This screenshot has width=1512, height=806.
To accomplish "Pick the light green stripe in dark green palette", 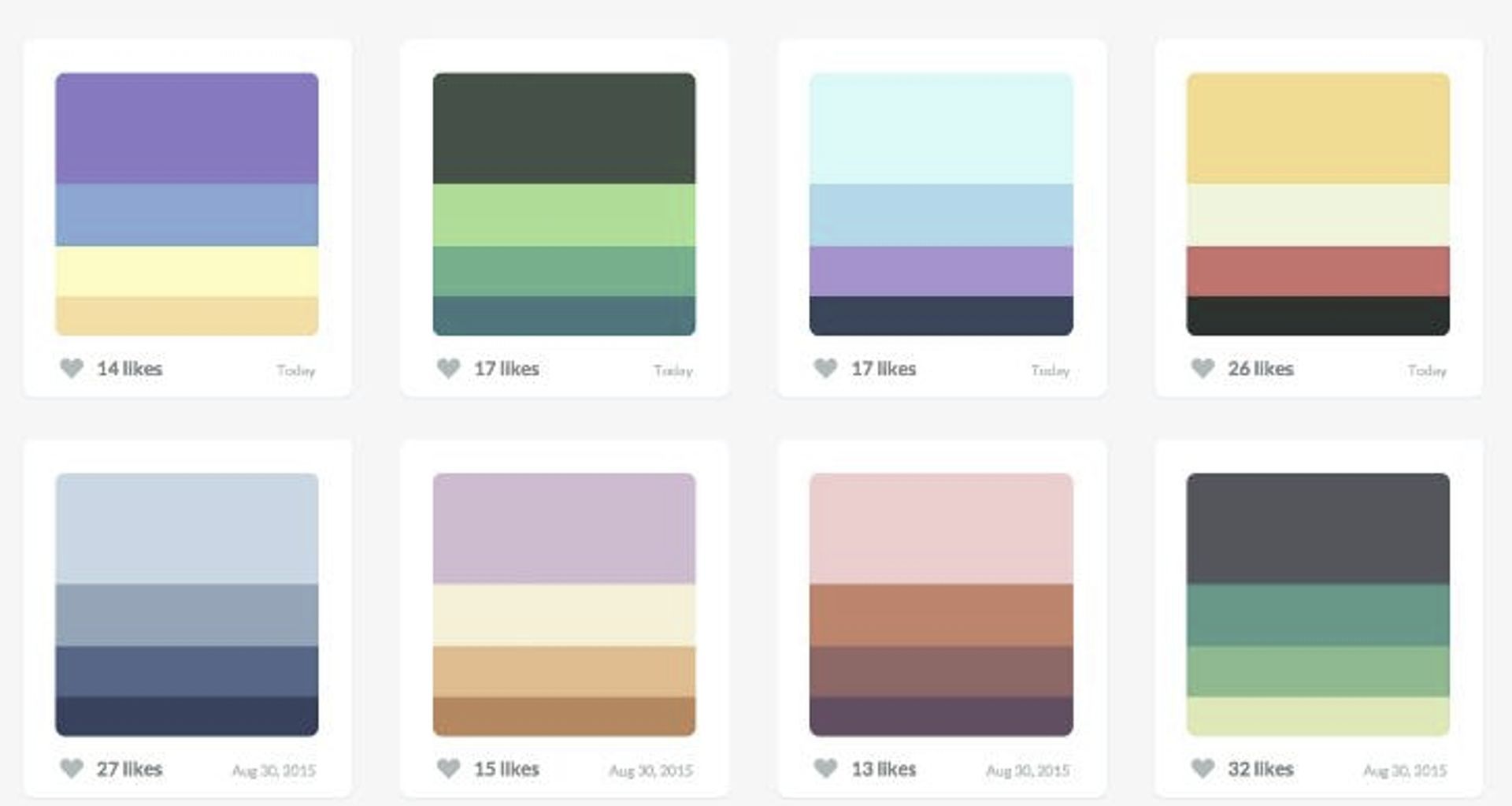I will tap(564, 215).
